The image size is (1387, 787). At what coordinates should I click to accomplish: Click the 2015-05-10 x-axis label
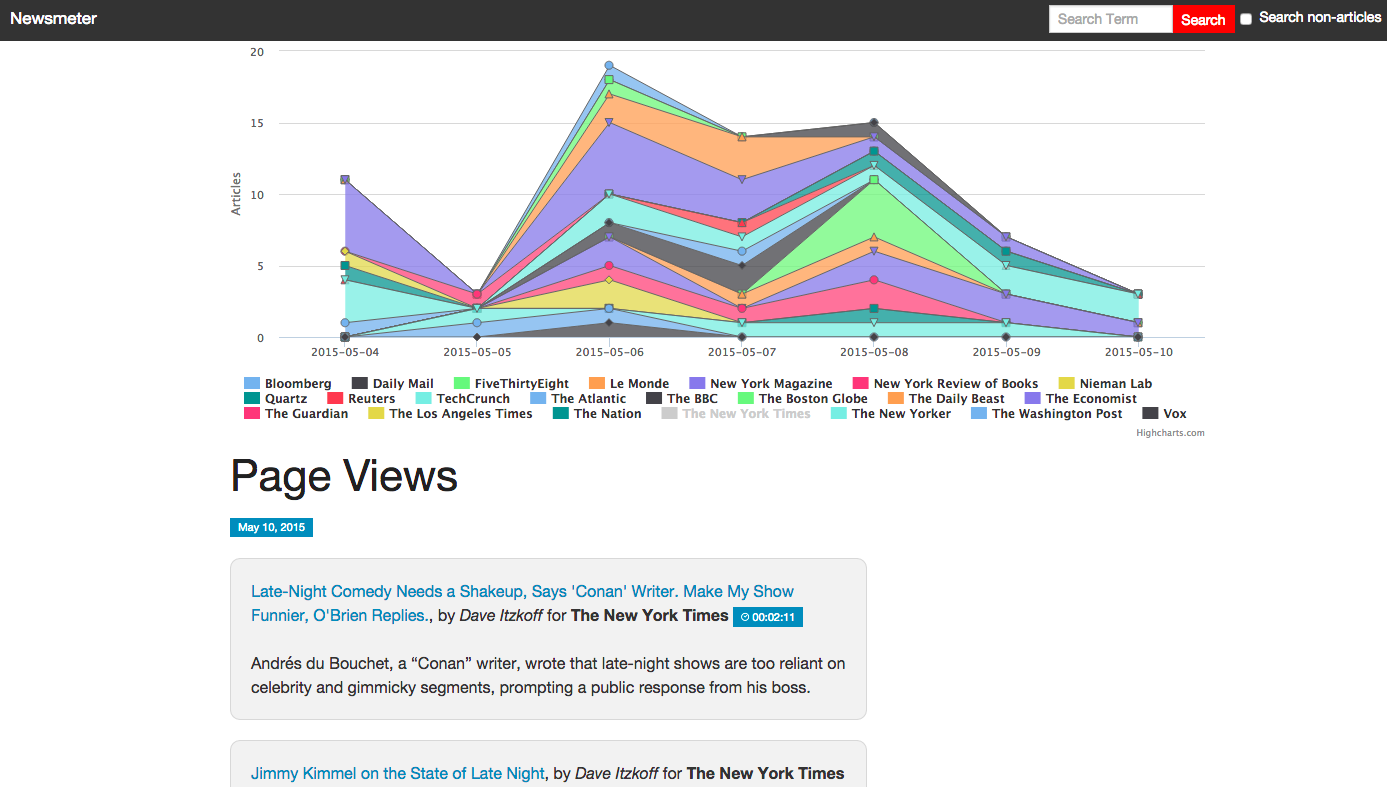1139,352
